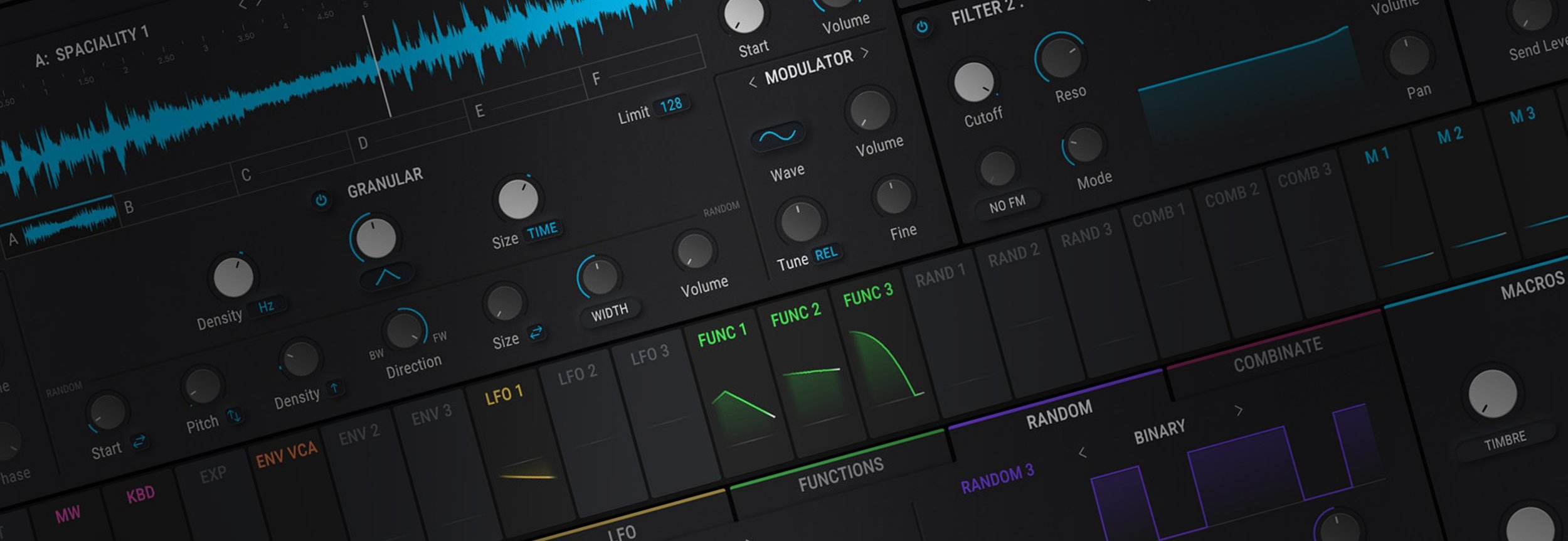This screenshot has width=1568, height=541.
Task: Go to next MODULATOR with right chevron
Action: (x=866, y=53)
